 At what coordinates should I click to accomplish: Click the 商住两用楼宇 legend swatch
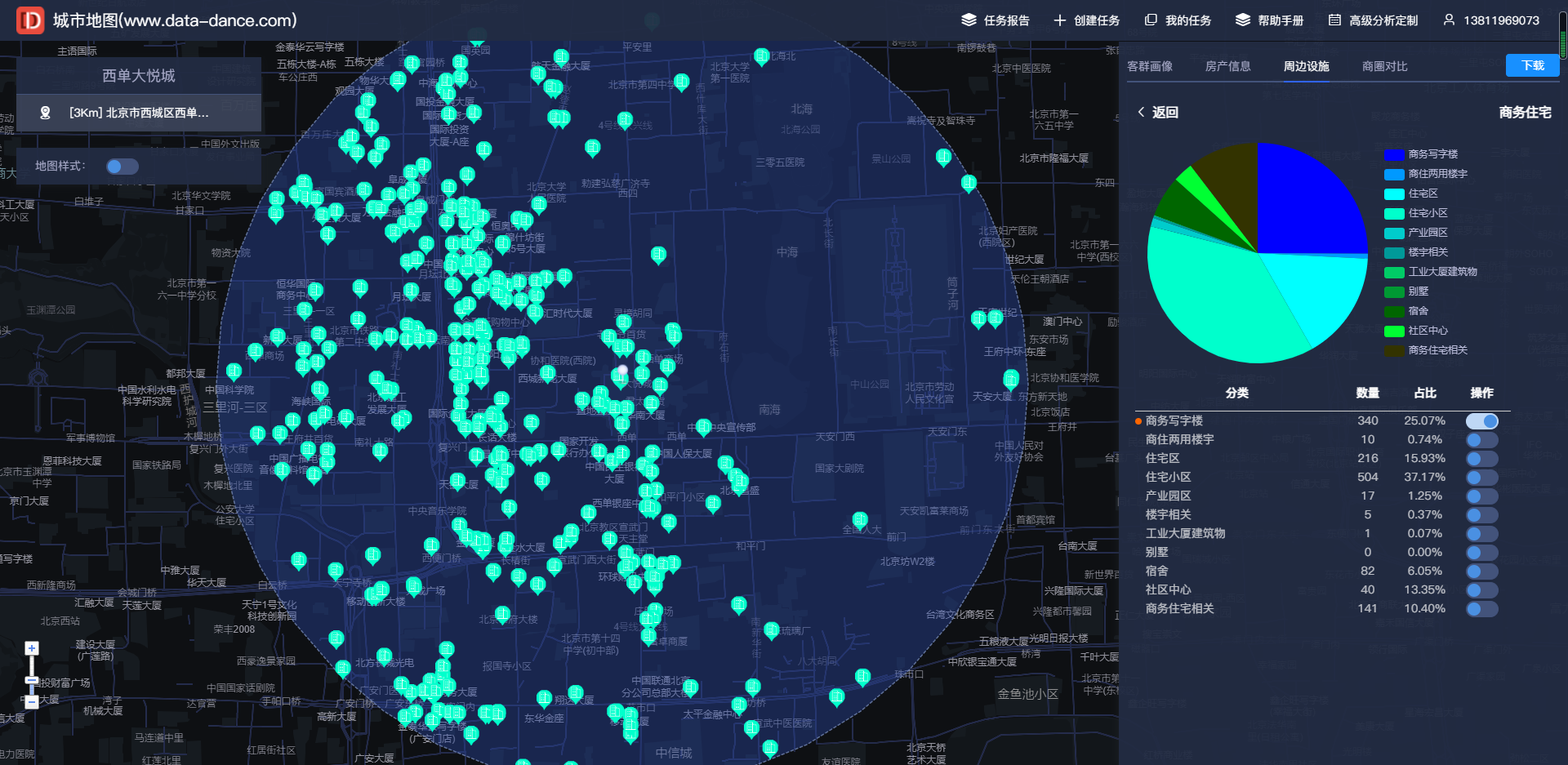pos(1394,174)
